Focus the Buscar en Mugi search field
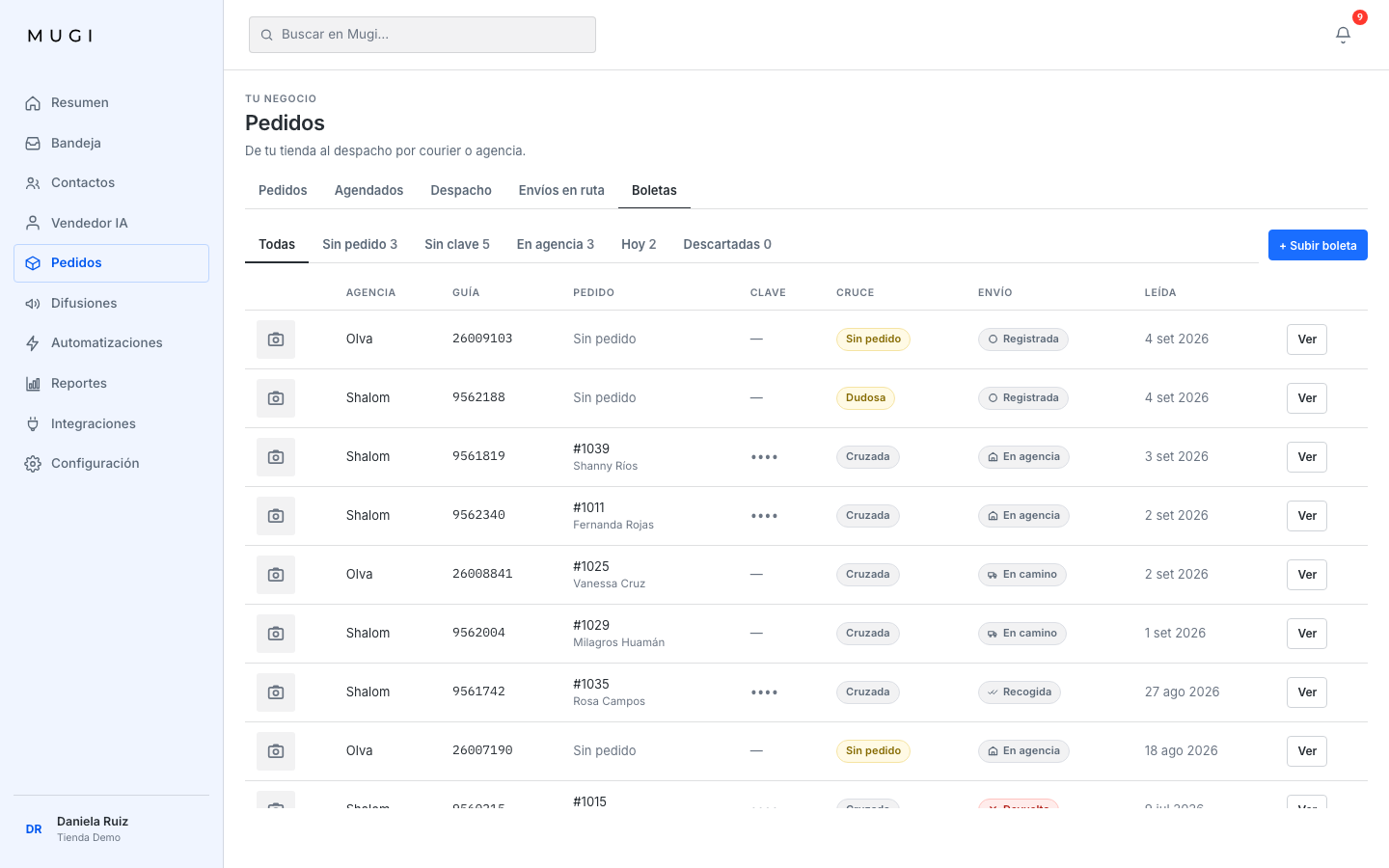Viewport: 1389px width, 868px height. click(422, 35)
